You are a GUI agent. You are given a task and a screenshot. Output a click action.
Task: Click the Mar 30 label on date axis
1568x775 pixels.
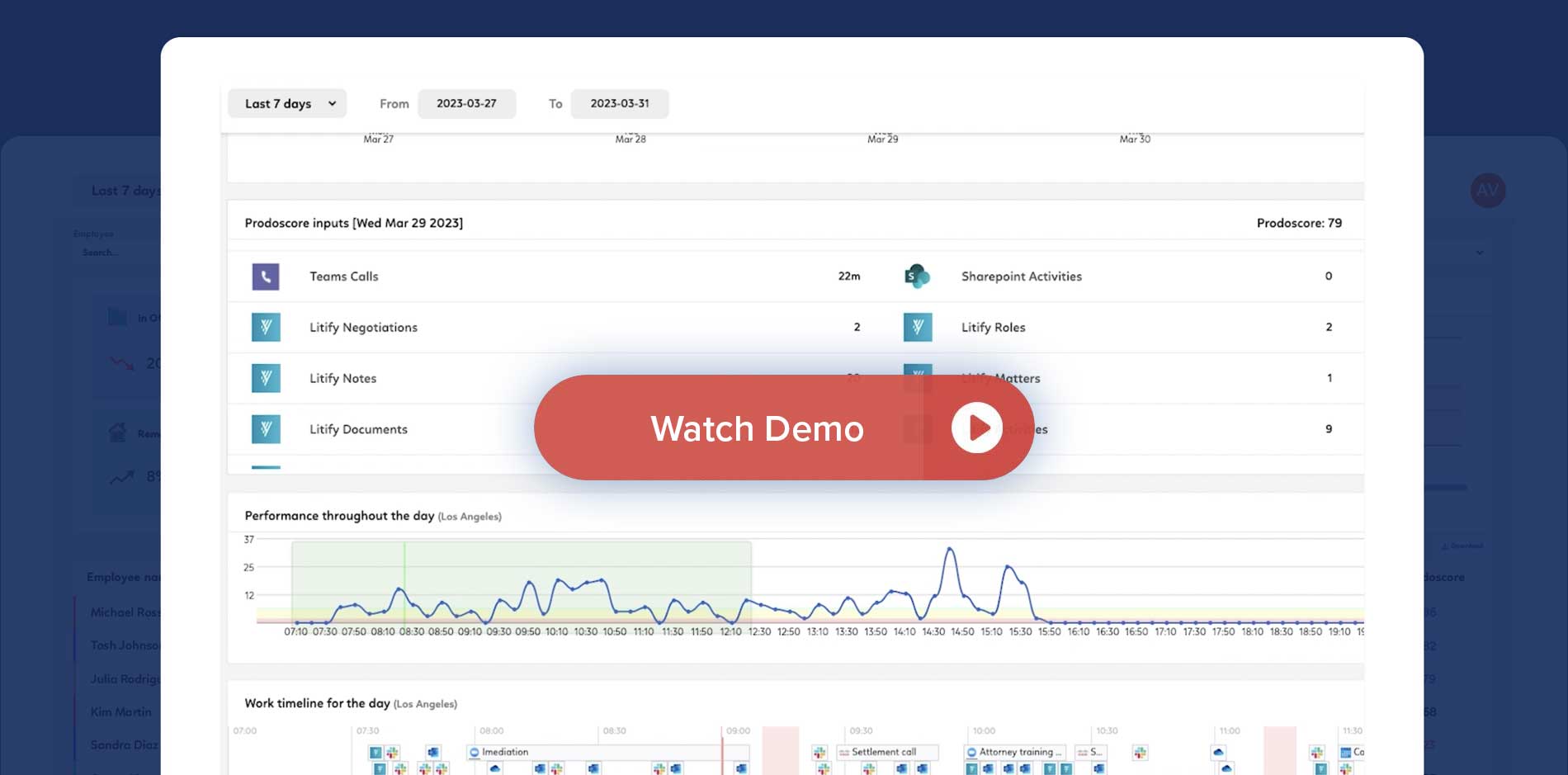pyautogui.click(x=1135, y=139)
